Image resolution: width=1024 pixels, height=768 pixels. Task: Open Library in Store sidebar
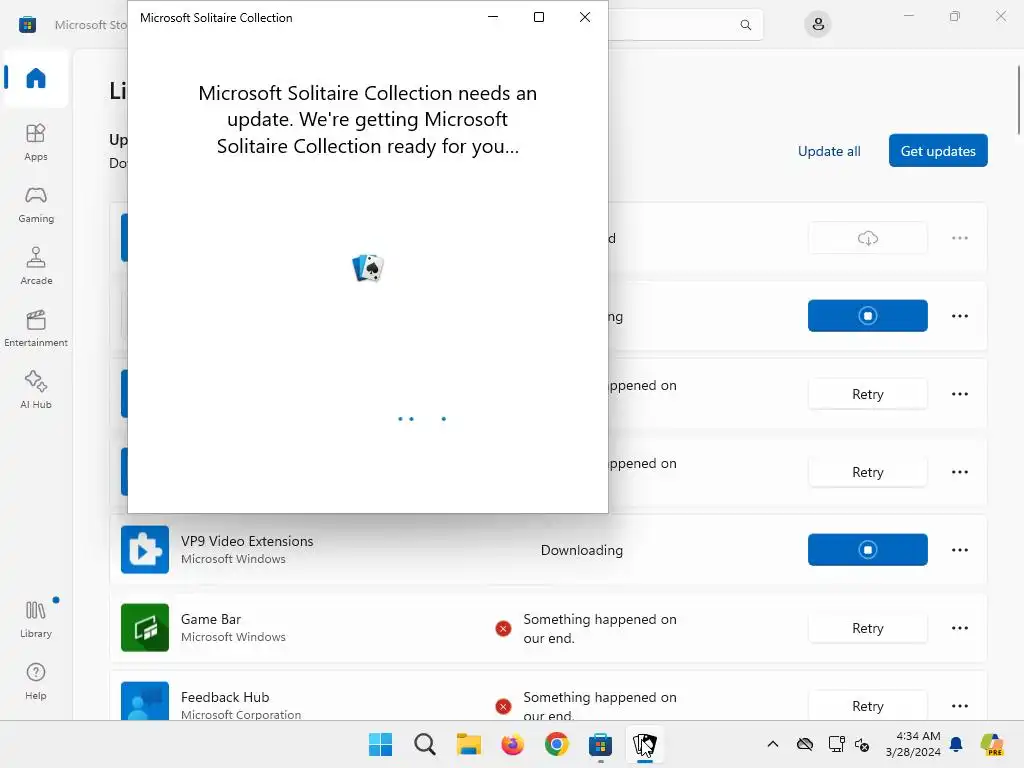pyautogui.click(x=36, y=619)
